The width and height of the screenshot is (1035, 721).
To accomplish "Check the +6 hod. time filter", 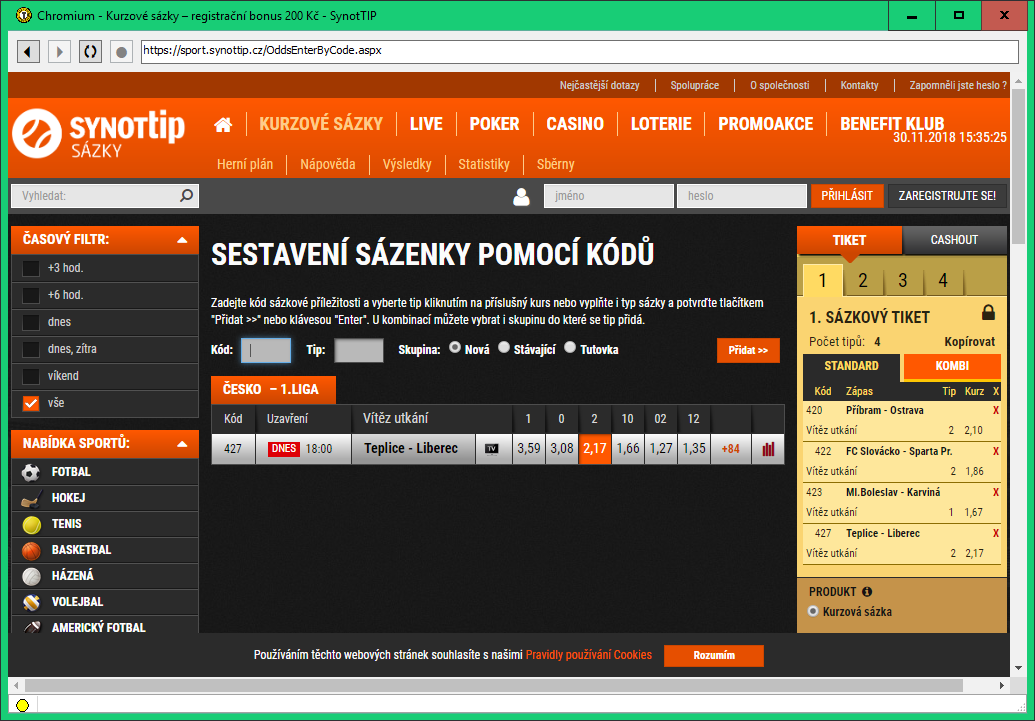I will 31,295.
